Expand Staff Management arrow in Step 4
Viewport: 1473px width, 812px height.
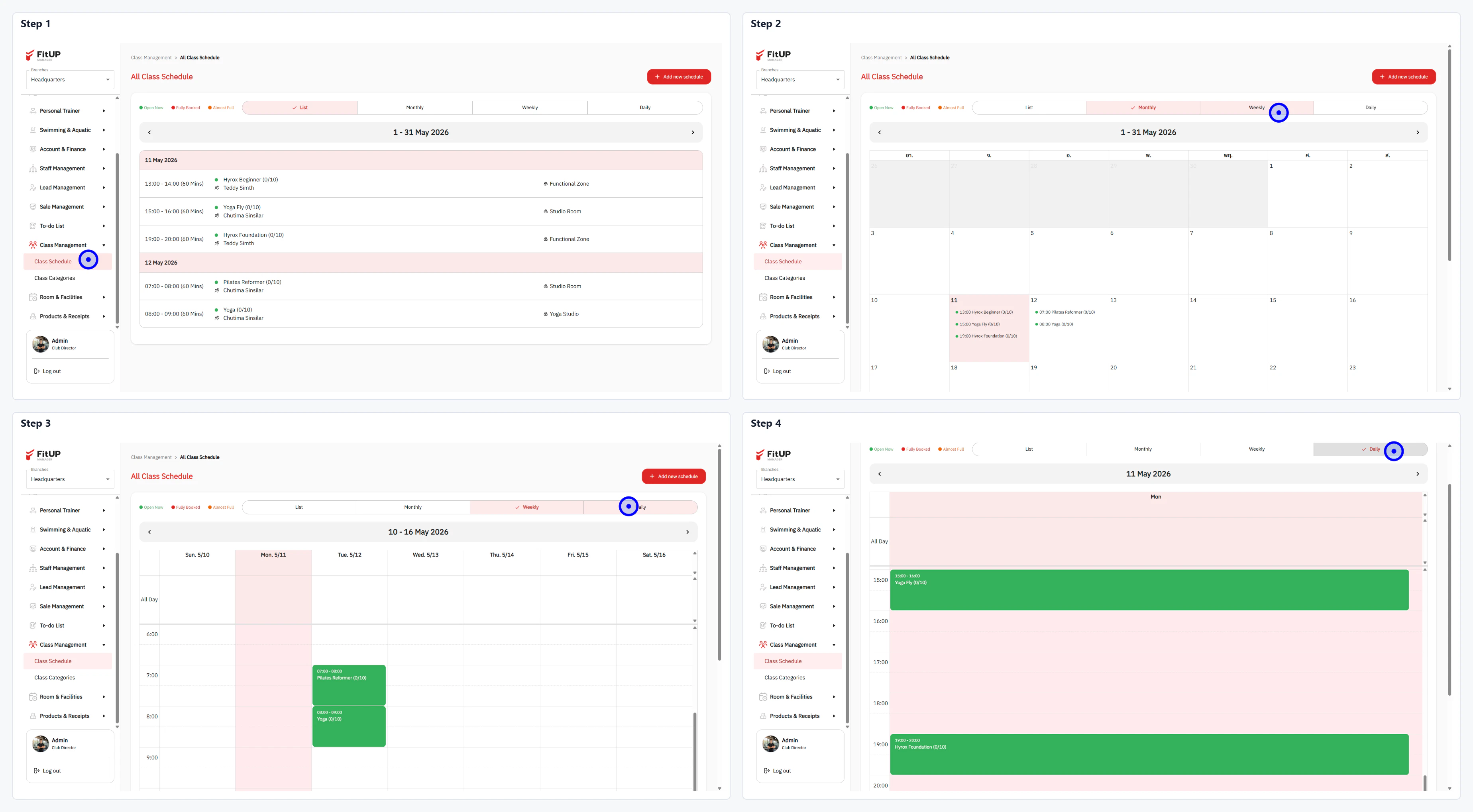pos(834,568)
